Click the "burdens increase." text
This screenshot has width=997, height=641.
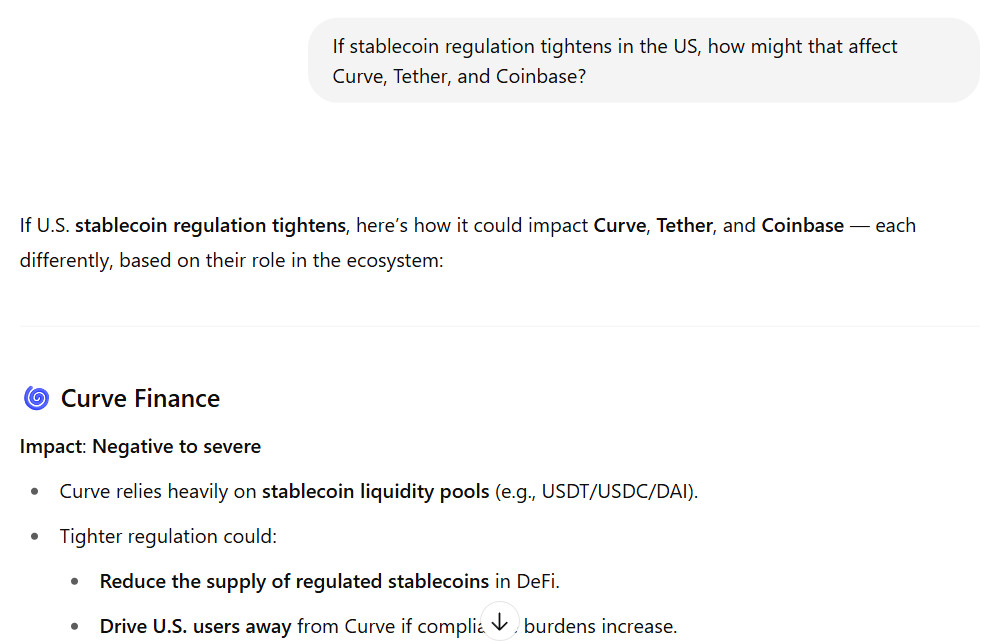[600, 626]
